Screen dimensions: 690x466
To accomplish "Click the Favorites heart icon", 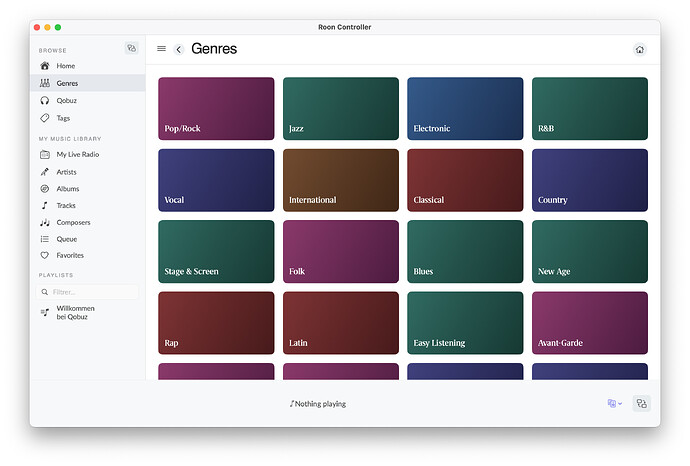I will pyautogui.click(x=45, y=256).
